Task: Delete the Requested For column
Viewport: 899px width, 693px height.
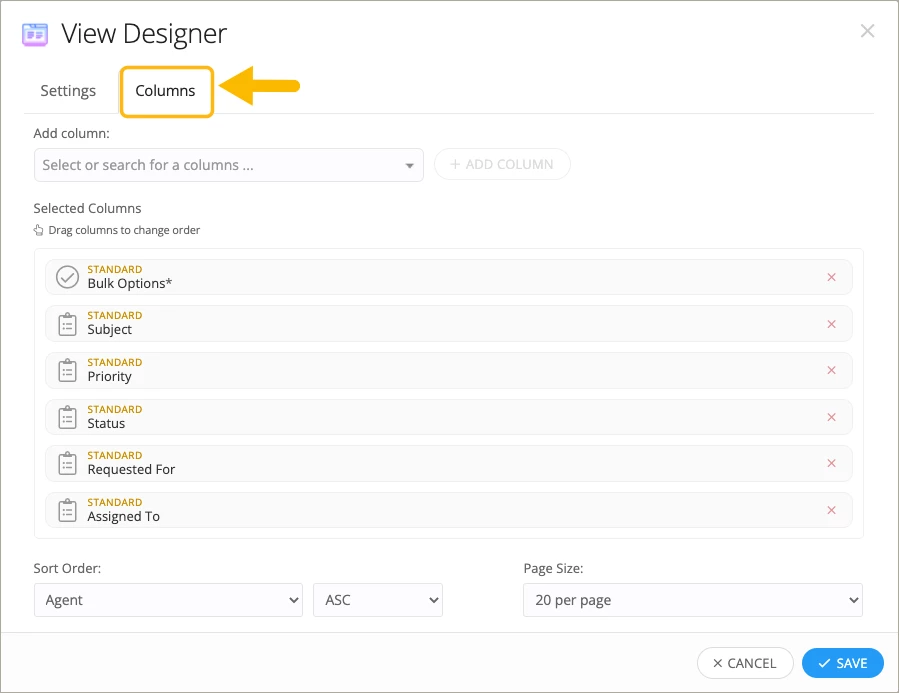Action: click(x=831, y=463)
